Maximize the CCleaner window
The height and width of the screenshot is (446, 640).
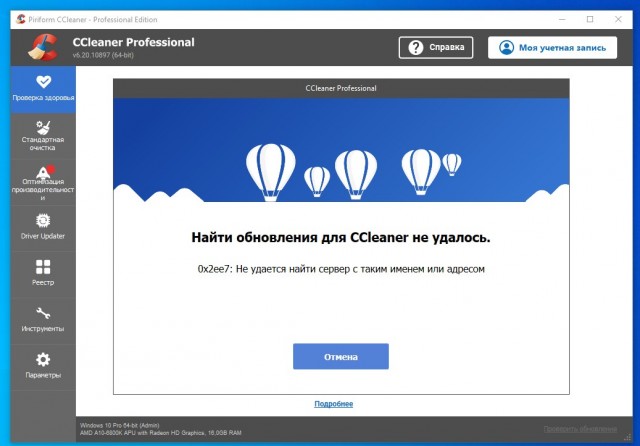590,19
